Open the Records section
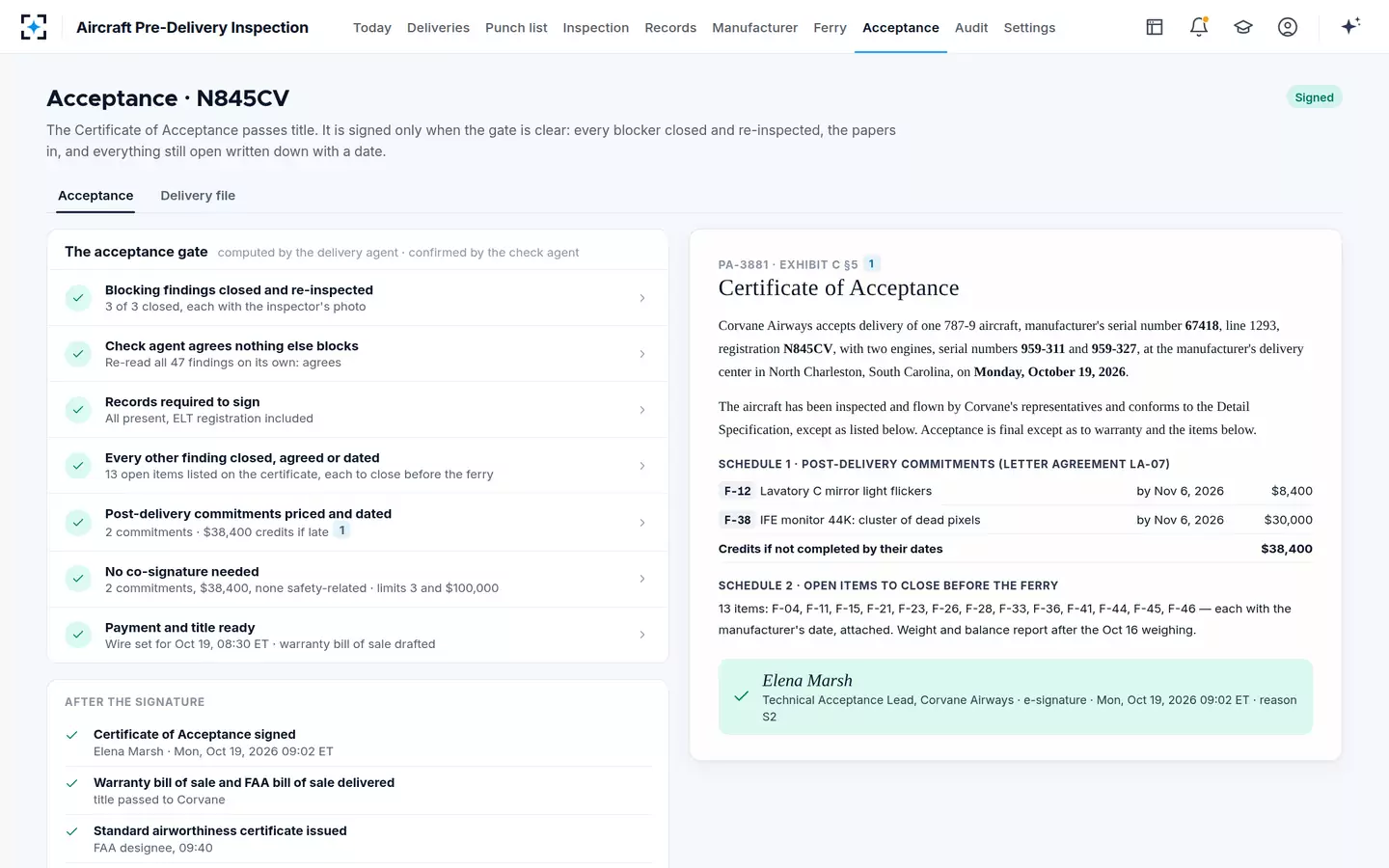The image size is (1389, 868). point(670,28)
